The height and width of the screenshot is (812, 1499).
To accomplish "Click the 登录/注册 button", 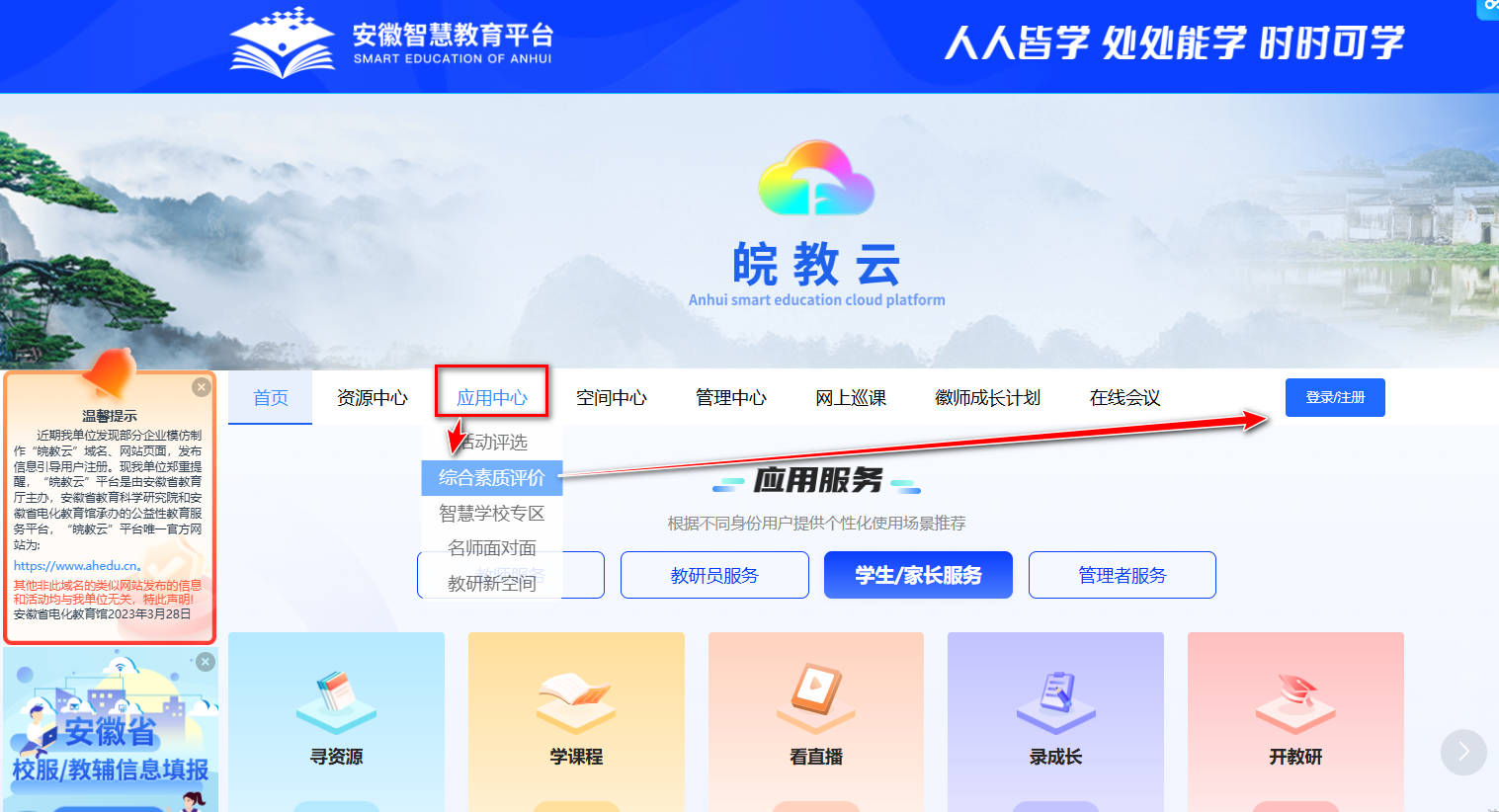I will [x=1335, y=397].
